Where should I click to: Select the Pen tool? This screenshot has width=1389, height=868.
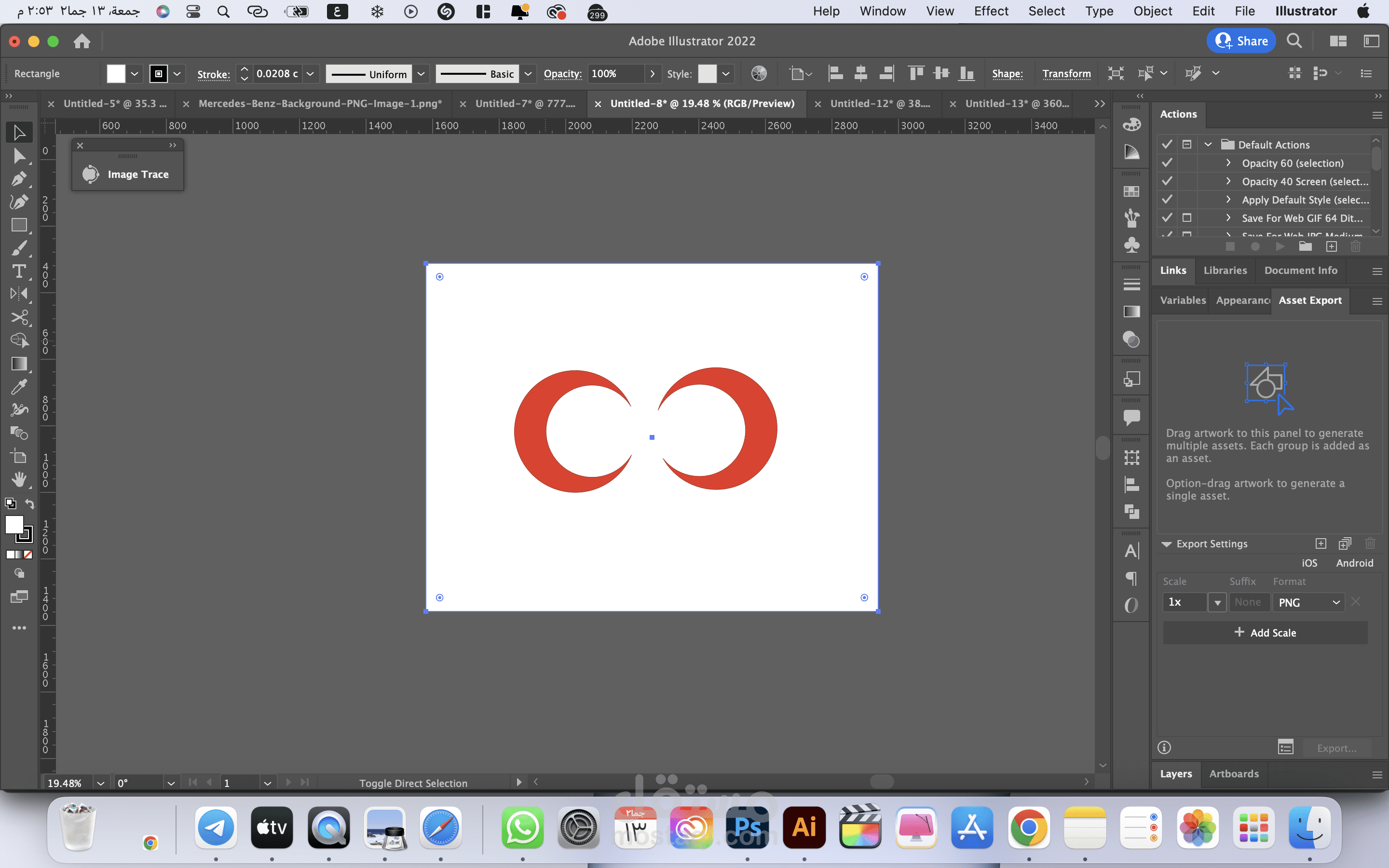coord(19,179)
